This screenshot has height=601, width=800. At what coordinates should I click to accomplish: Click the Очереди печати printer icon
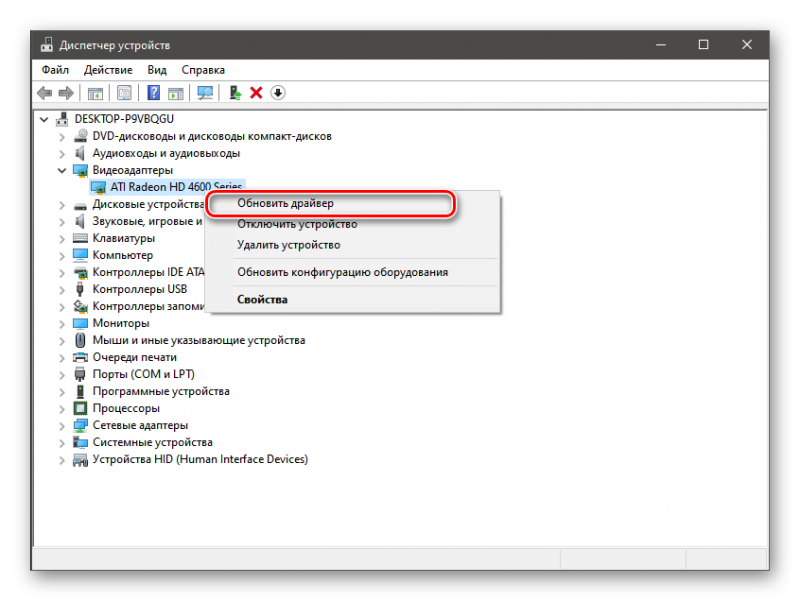pos(81,357)
